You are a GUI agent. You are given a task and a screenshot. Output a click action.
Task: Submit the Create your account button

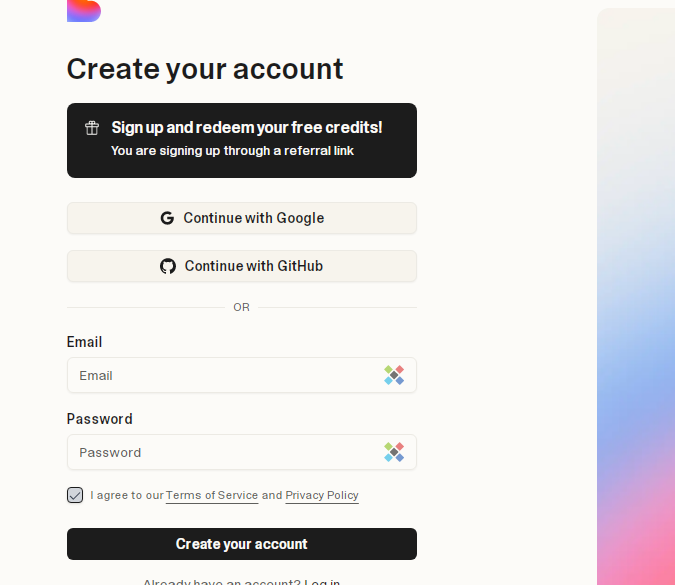pyautogui.click(x=242, y=544)
